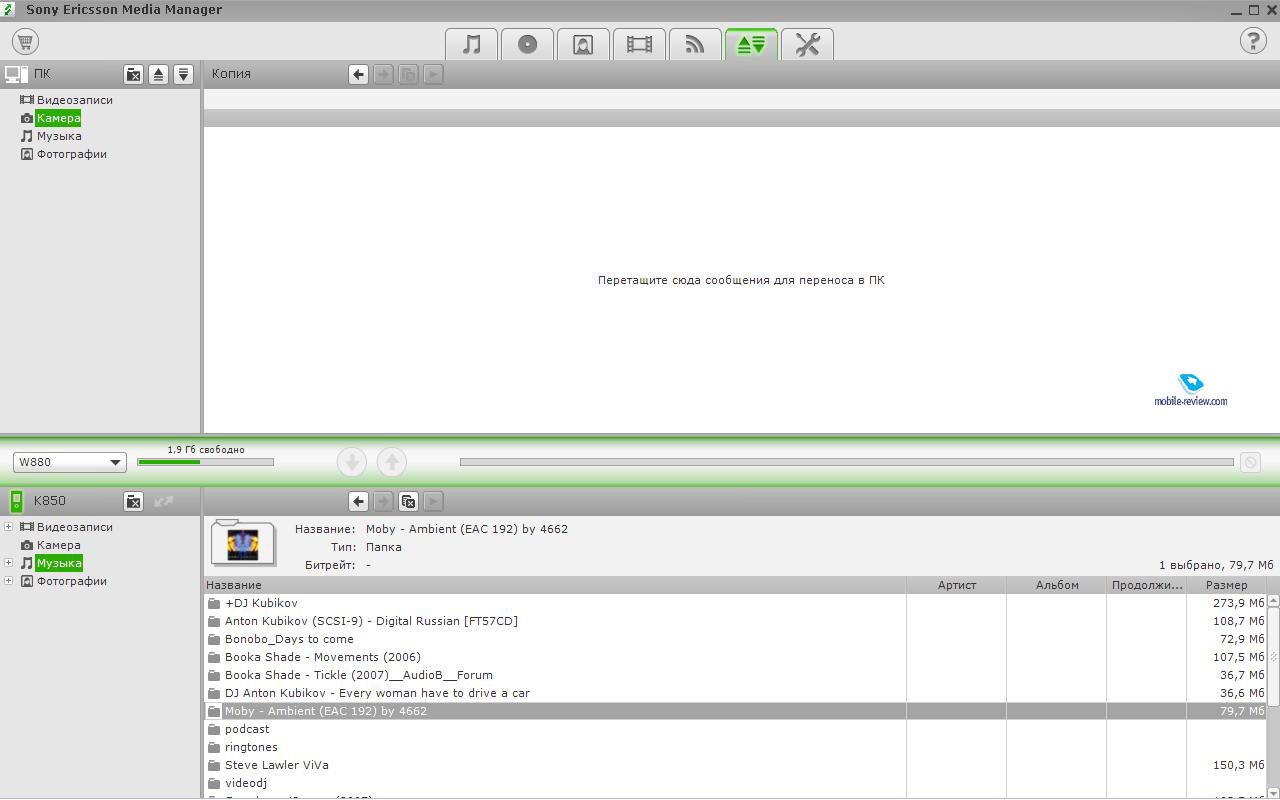Image resolution: width=1280 pixels, height=800 pixels.
Task: Select Фотографии label under K850
Action: coord(71,581)
